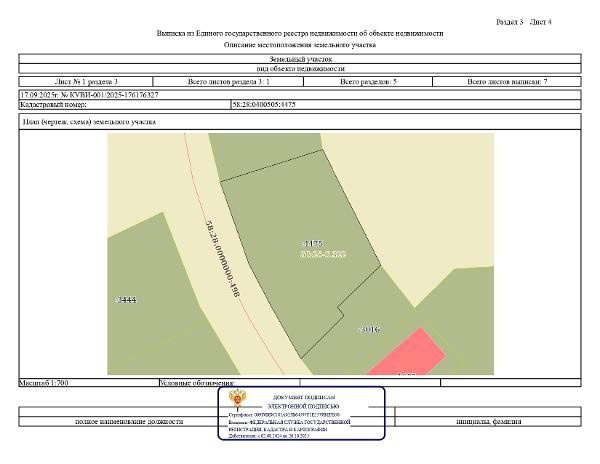
Task: Select title line beginning "Выписка из Единого государственного реестра"
Action: point(300,33)
